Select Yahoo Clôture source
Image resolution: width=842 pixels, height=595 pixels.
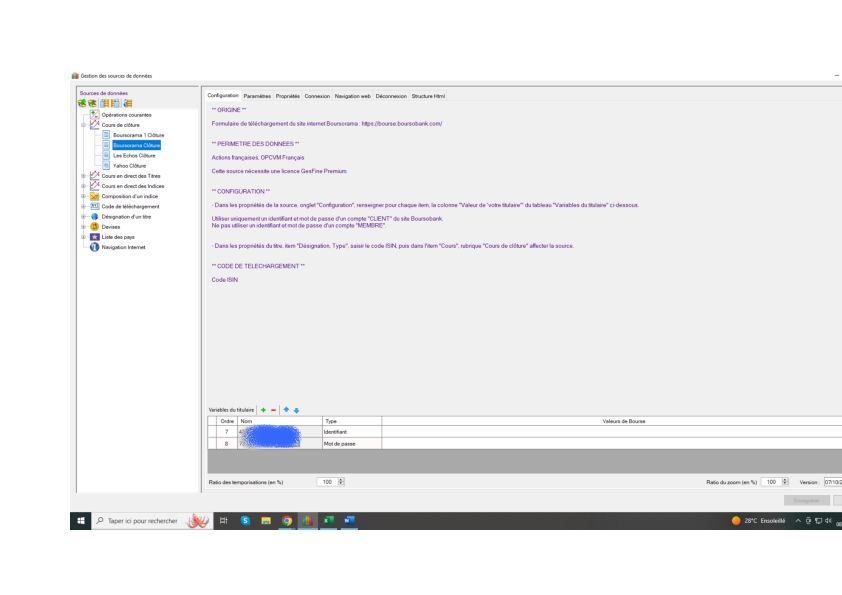tap(131, 166)
